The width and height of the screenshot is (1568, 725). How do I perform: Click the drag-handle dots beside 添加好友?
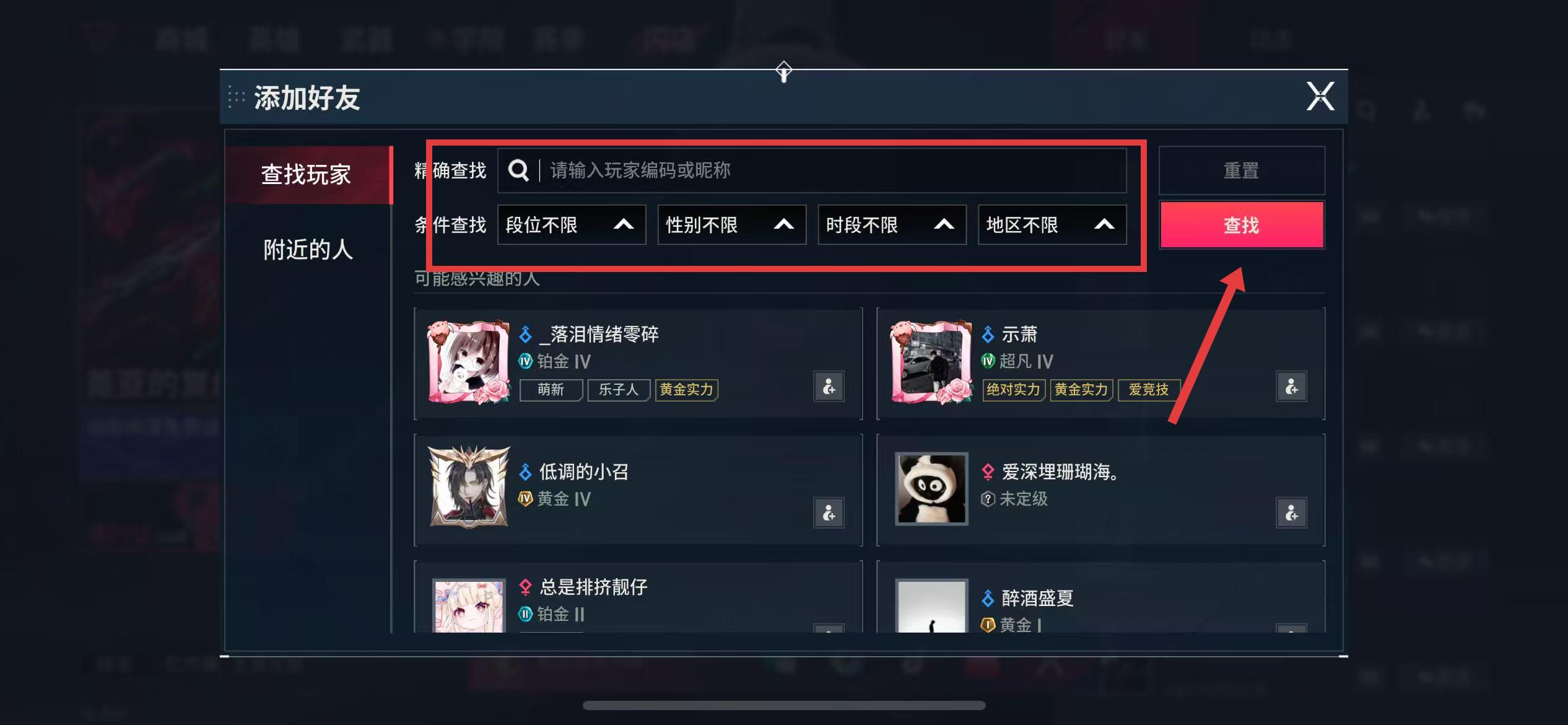(236, 97)
